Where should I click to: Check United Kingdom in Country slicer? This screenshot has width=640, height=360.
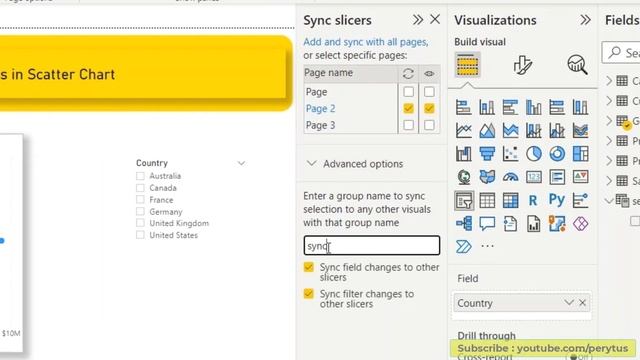point(140,223)
